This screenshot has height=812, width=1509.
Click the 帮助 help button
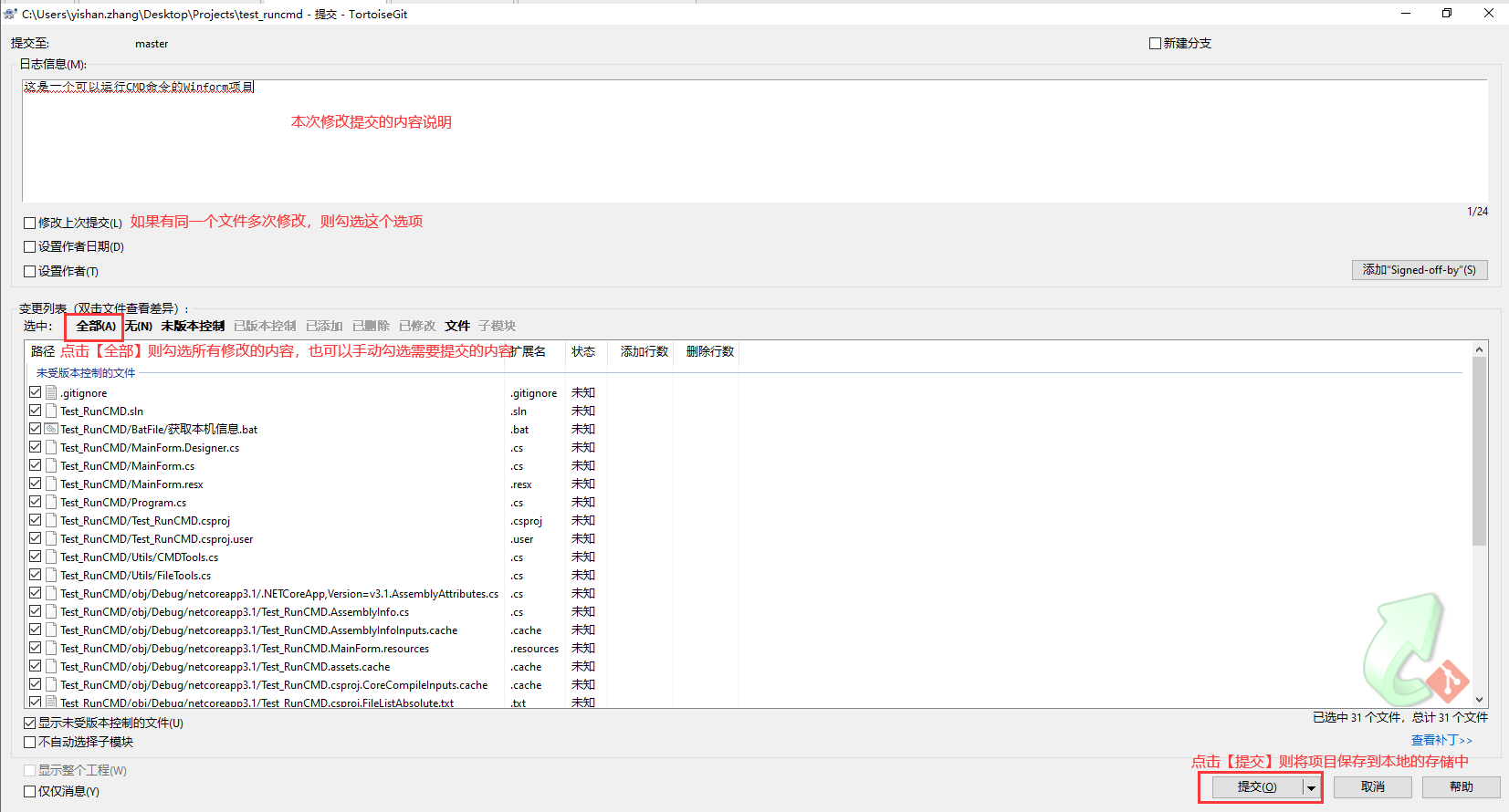[x=1461, y=787]
